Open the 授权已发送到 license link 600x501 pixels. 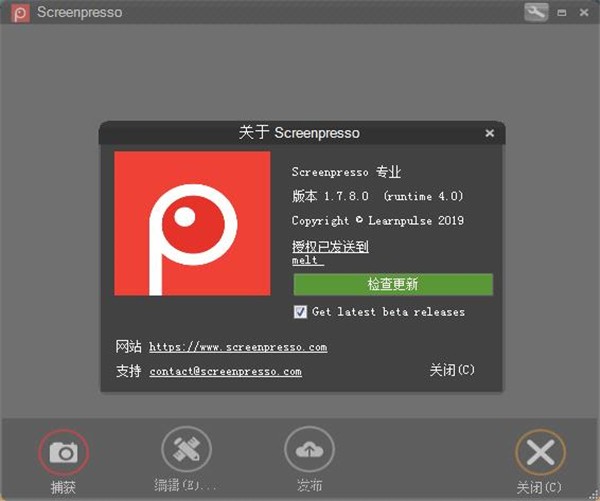point(330,246)
